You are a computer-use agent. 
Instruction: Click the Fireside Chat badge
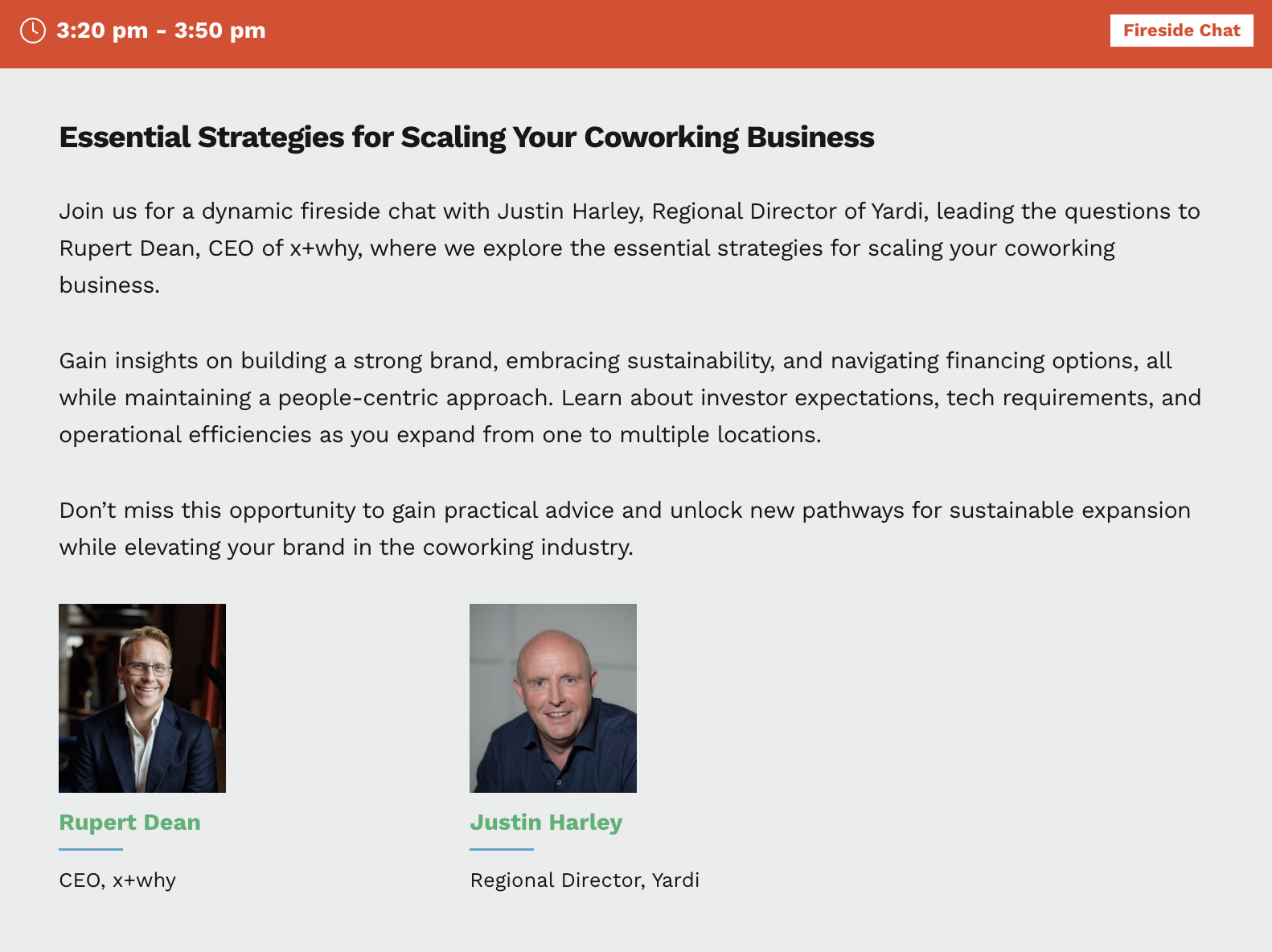tap(1180, 31)
